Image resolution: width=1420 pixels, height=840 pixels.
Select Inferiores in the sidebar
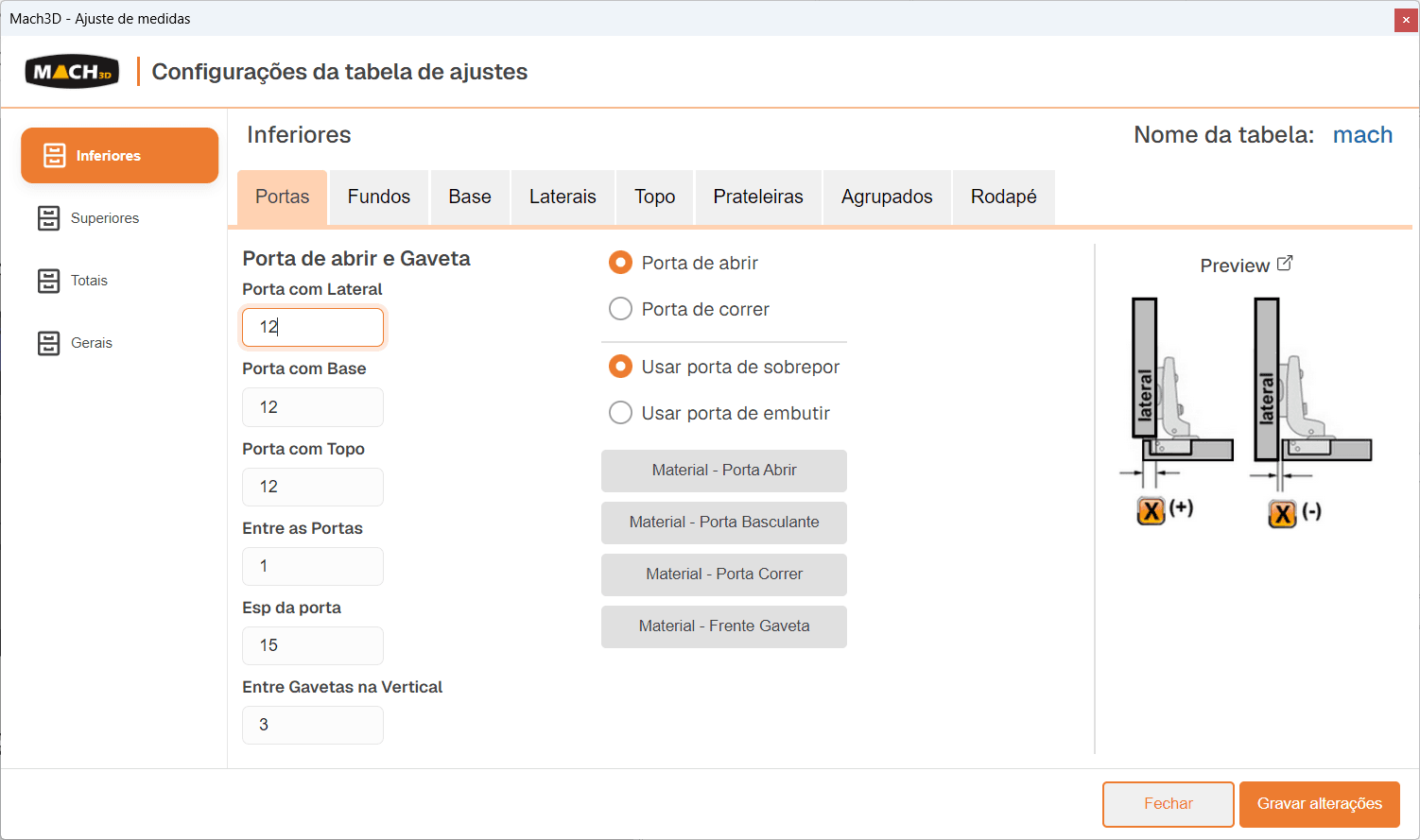coord(119,156)
